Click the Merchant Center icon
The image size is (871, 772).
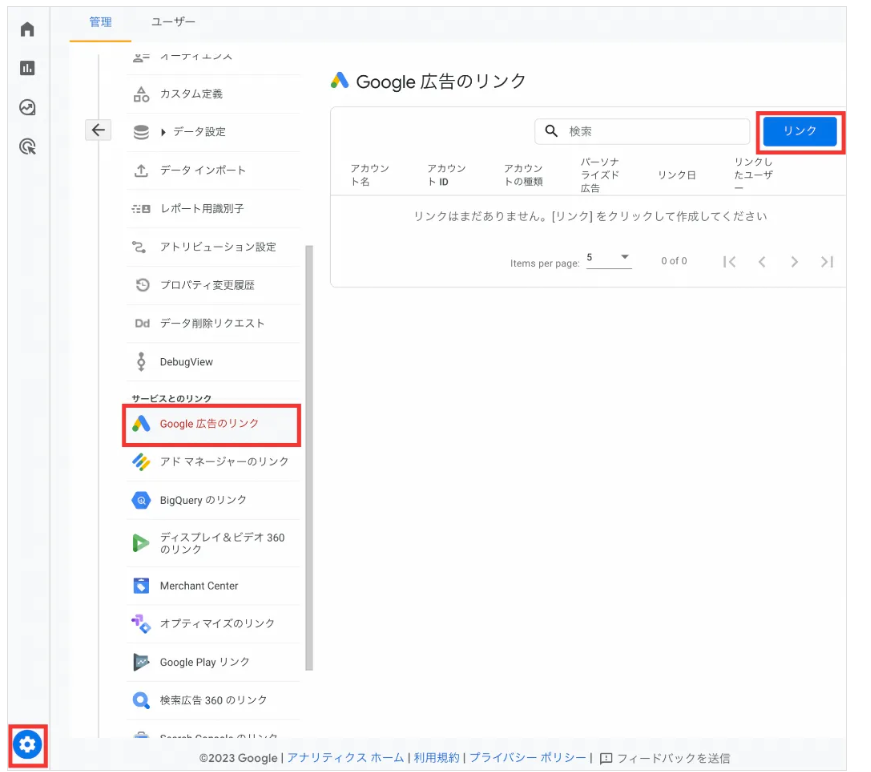tap(141, 586)
